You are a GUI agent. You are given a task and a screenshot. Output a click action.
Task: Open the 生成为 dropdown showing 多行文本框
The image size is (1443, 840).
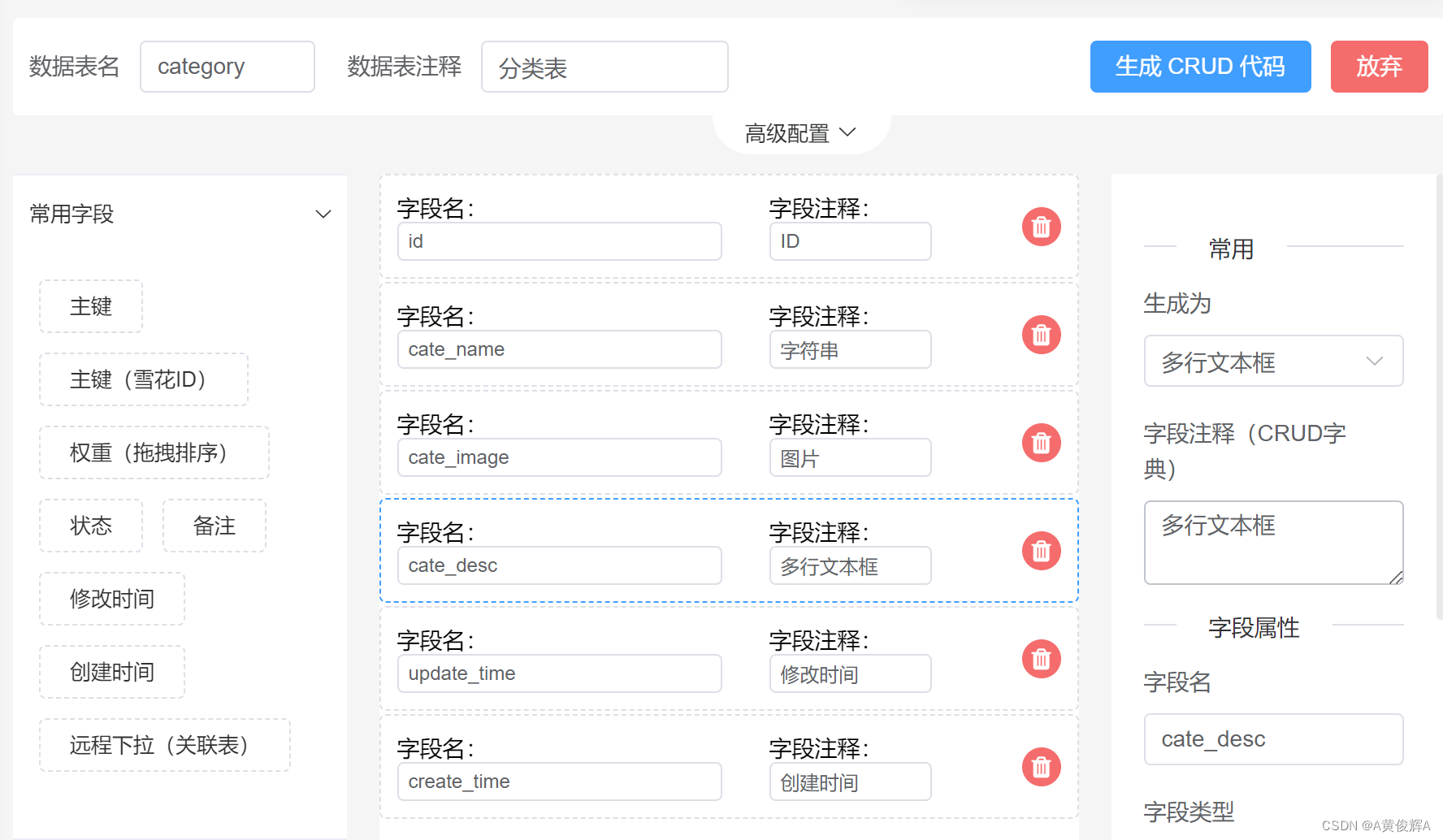click(1273, 362)
